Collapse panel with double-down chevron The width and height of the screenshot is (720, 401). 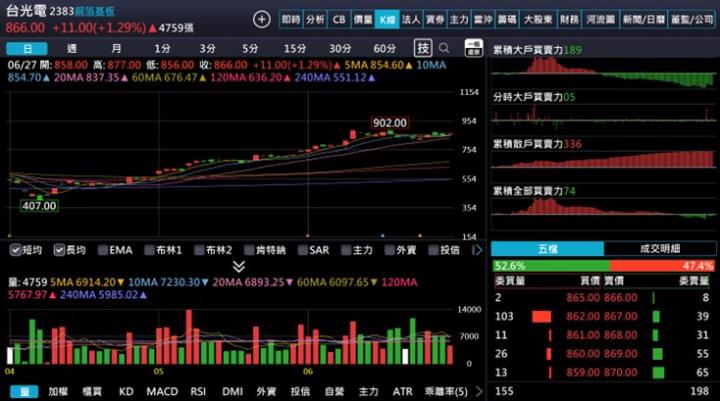click(x=239, y=266)
